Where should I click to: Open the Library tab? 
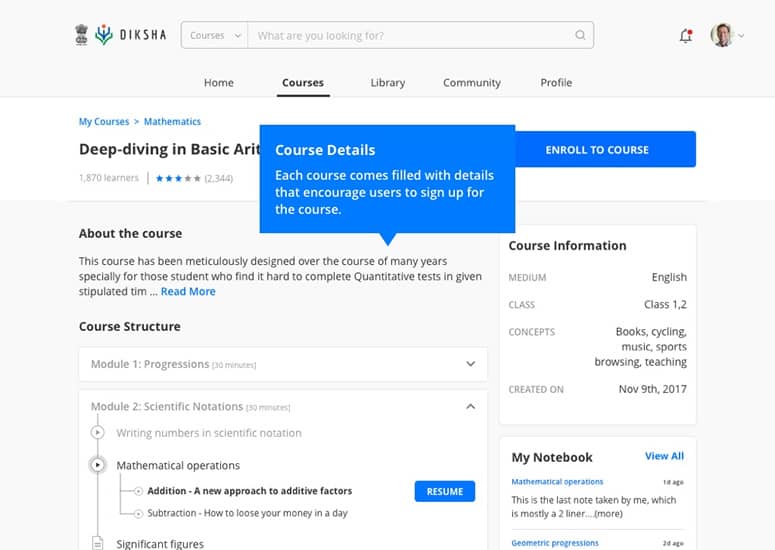pos(388,83)
